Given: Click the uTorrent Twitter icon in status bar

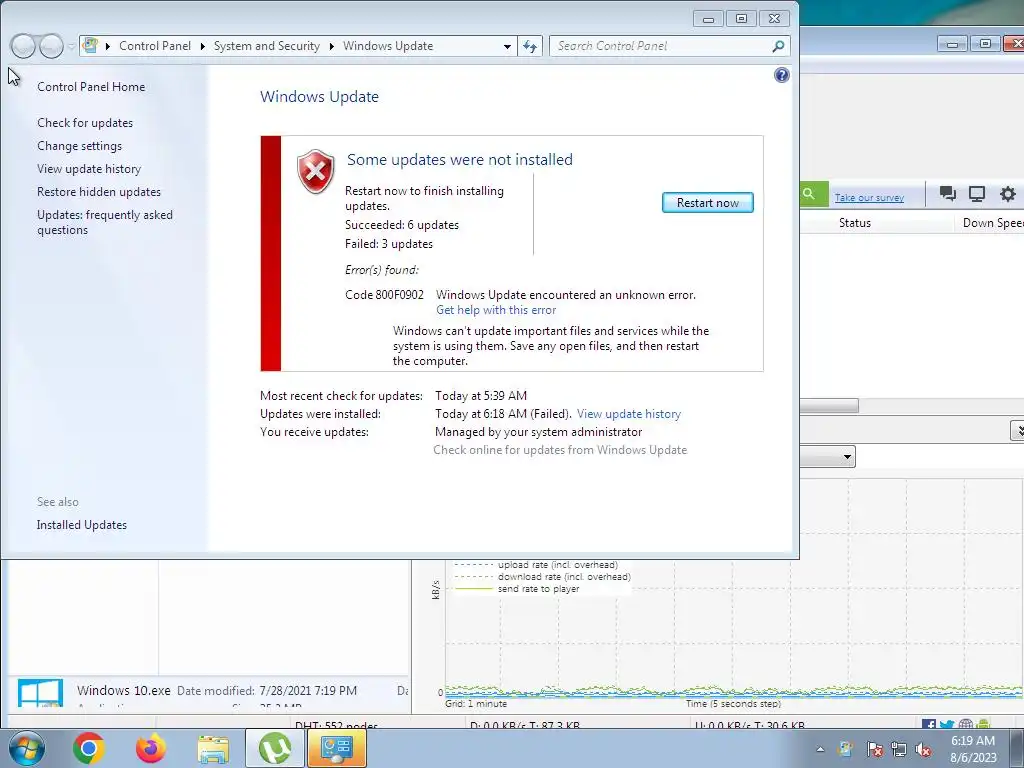Looking at the screenshot, I should pyautogui.click(x=947, y=724).
